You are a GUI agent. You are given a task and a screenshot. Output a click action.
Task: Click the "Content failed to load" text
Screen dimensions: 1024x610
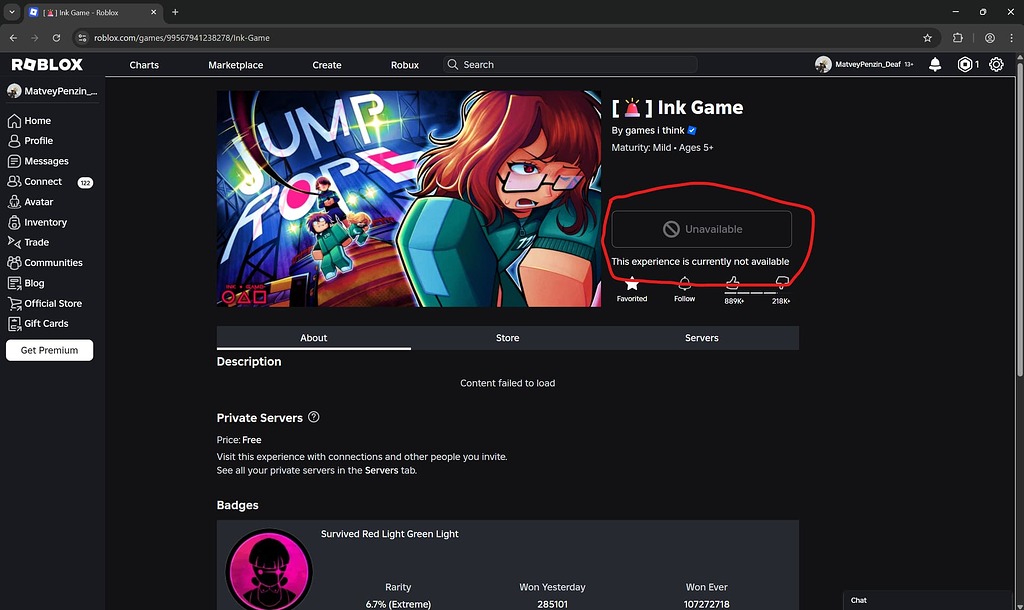[507, 383]
